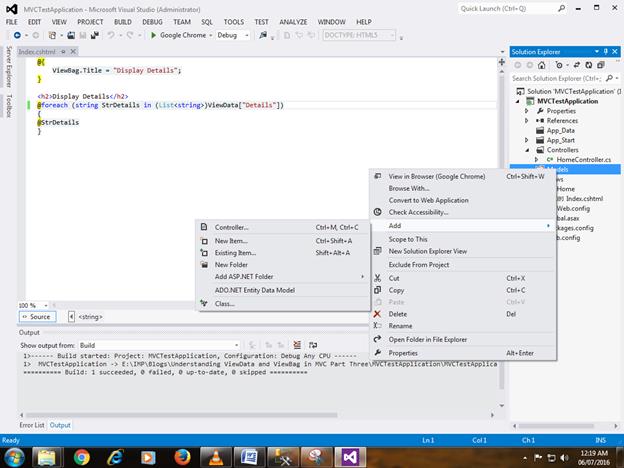The height and width of the screenshot is (468, 624).
Task: Choose 'Class...' from the Add submenu
Action: (x=225, y=303)
